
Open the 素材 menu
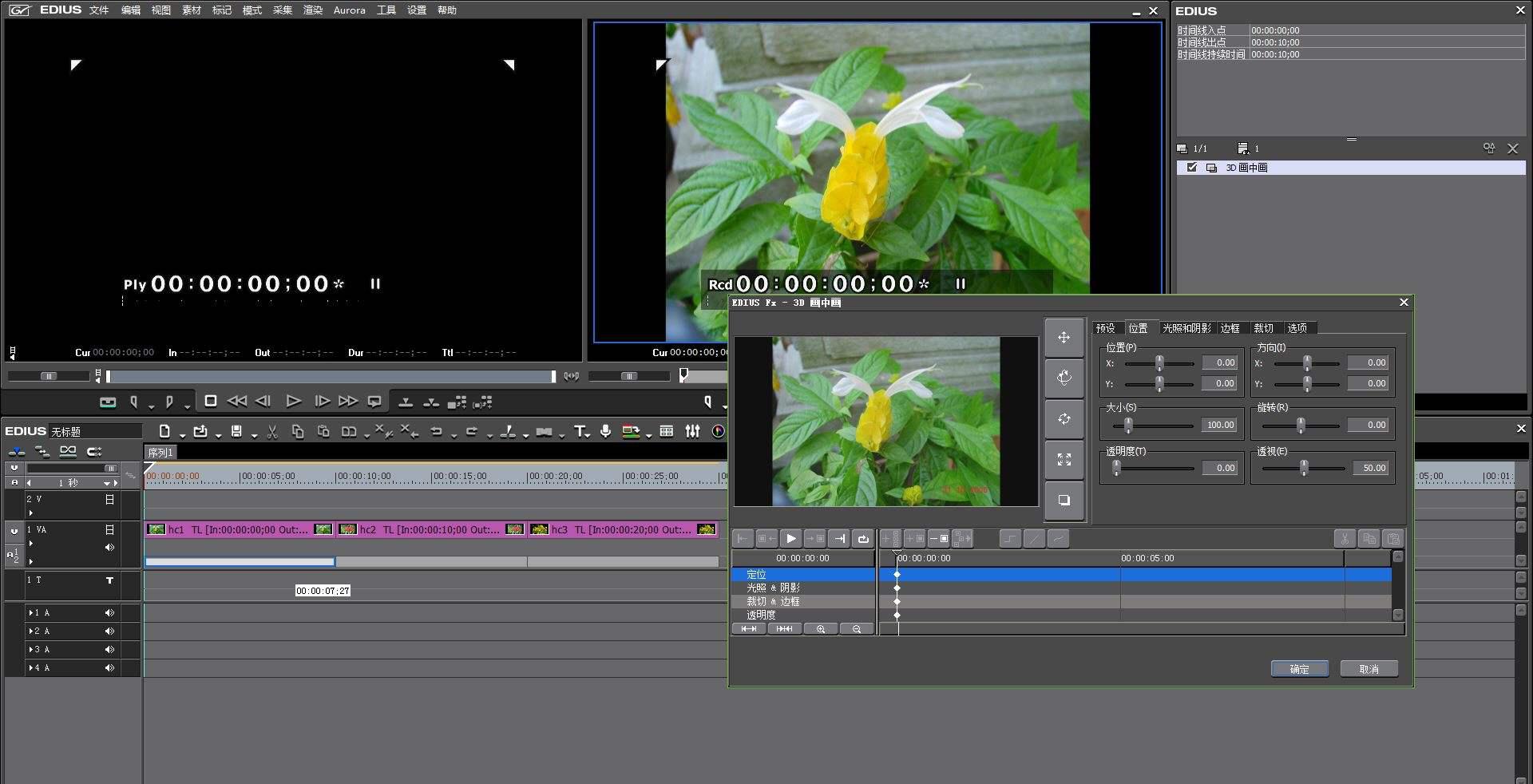[192, 10]
